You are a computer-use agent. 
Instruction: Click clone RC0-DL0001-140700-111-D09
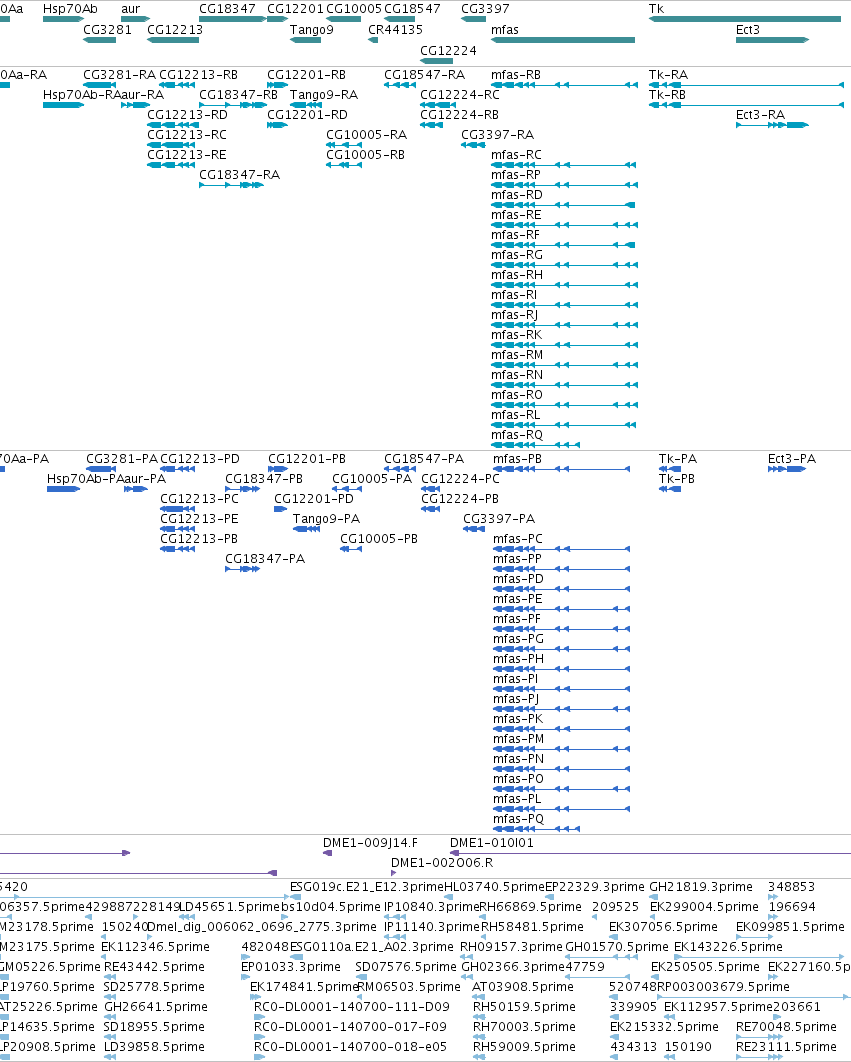pos(352,1006)
